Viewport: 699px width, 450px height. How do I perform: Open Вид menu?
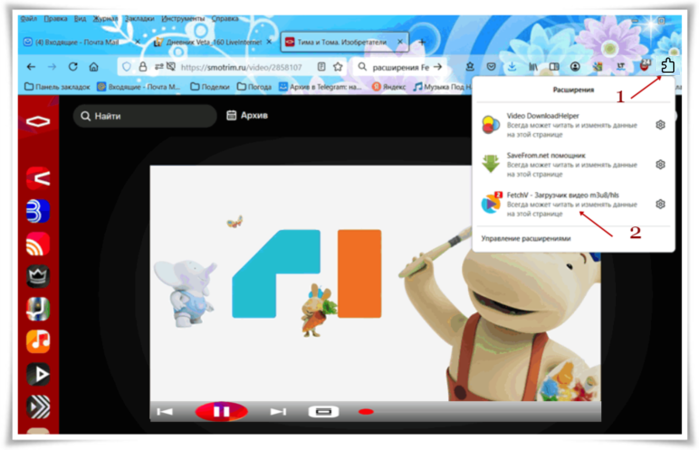click(x=80, y=19)
